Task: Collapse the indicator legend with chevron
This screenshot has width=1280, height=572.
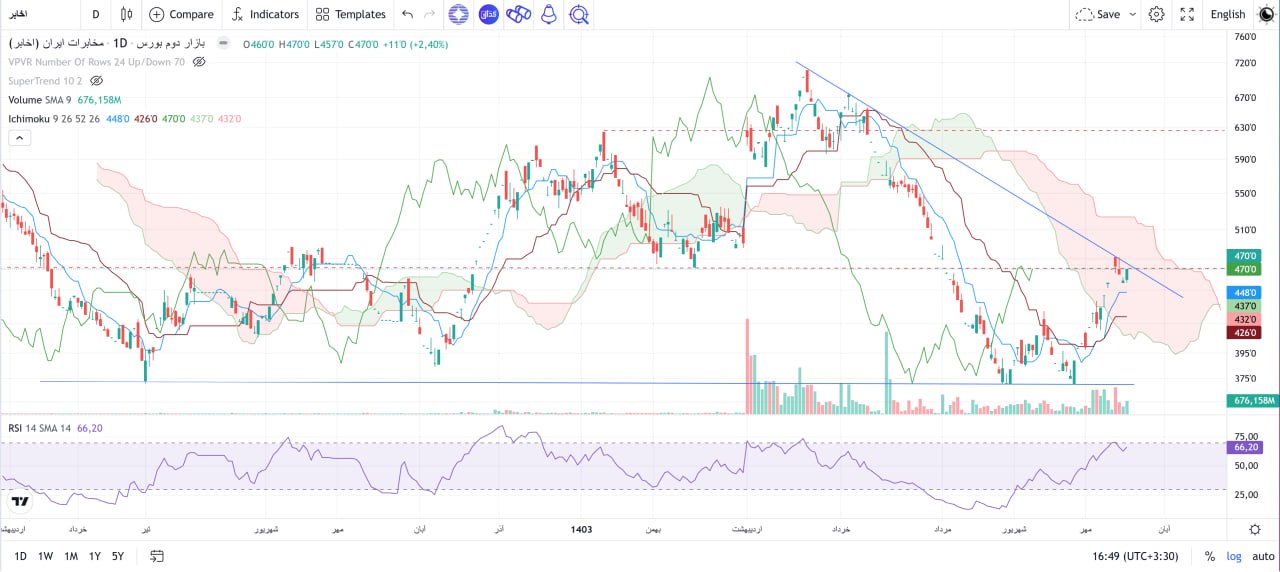Action: [17, 138]
